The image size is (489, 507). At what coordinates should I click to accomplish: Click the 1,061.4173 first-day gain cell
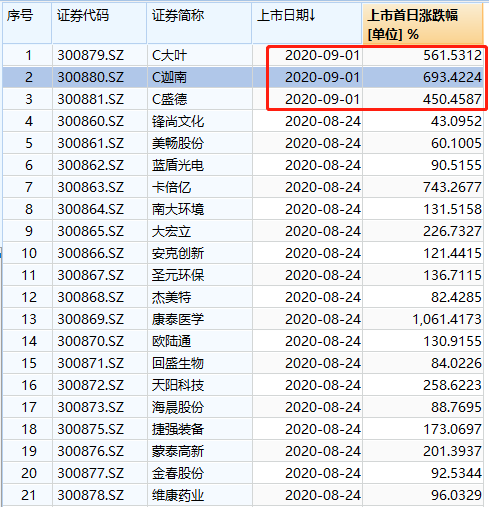click(x=447, y=319)
